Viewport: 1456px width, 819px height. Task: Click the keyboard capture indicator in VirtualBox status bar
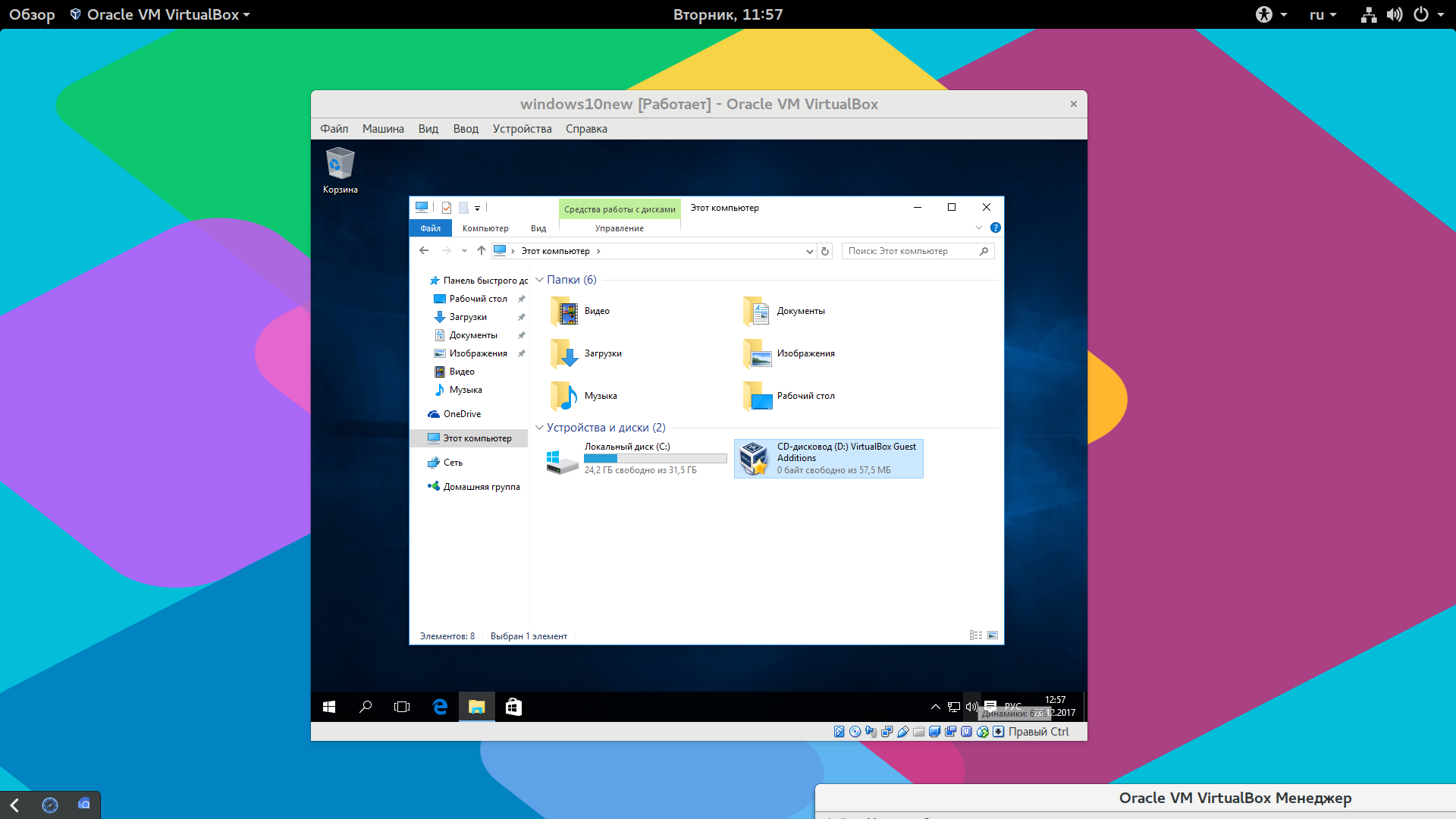(x=999, y=732)
